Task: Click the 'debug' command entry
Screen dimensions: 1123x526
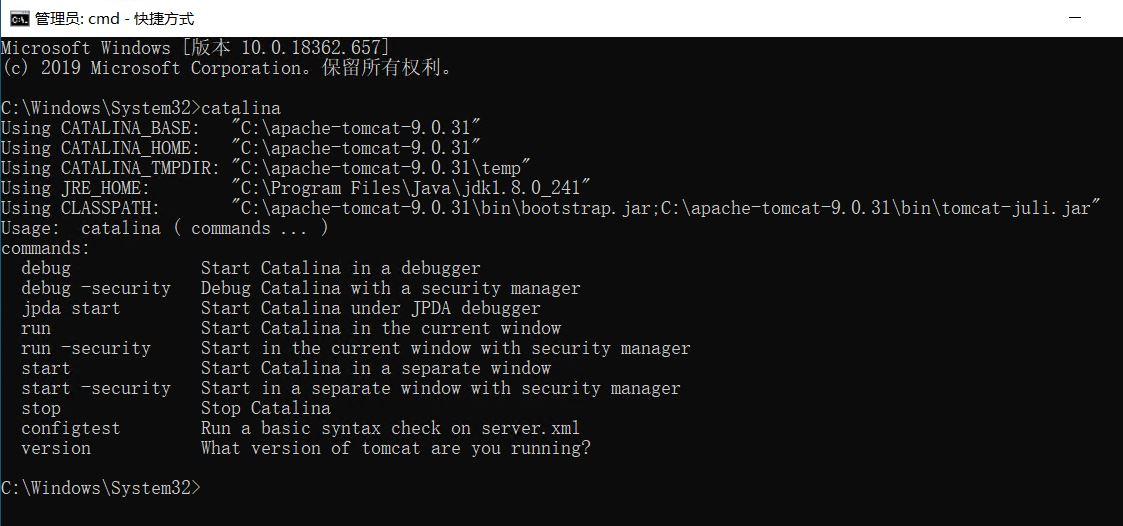Action: pos(46,269)
